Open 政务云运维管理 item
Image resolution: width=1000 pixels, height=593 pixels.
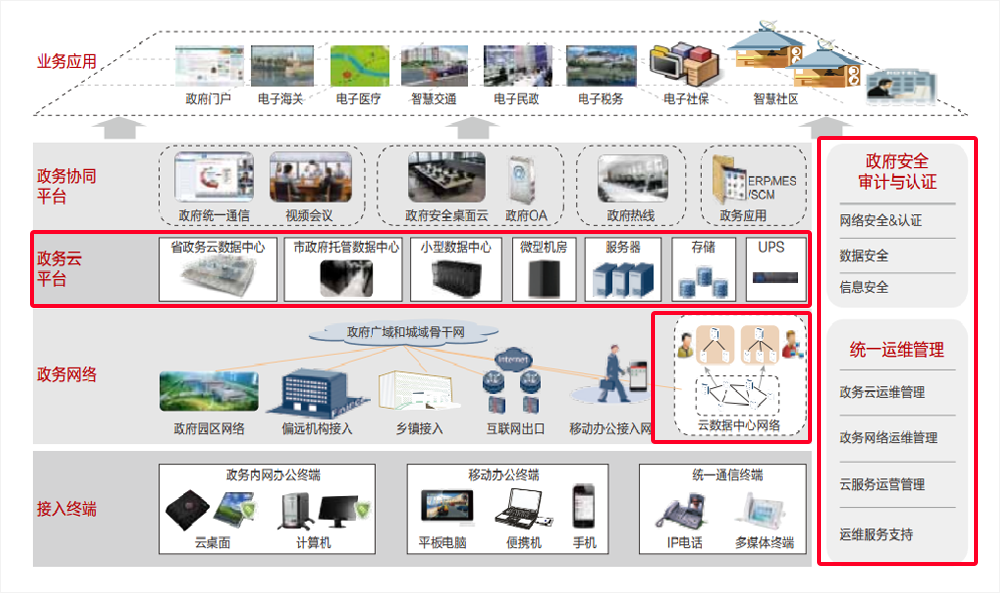click(882, 392)
